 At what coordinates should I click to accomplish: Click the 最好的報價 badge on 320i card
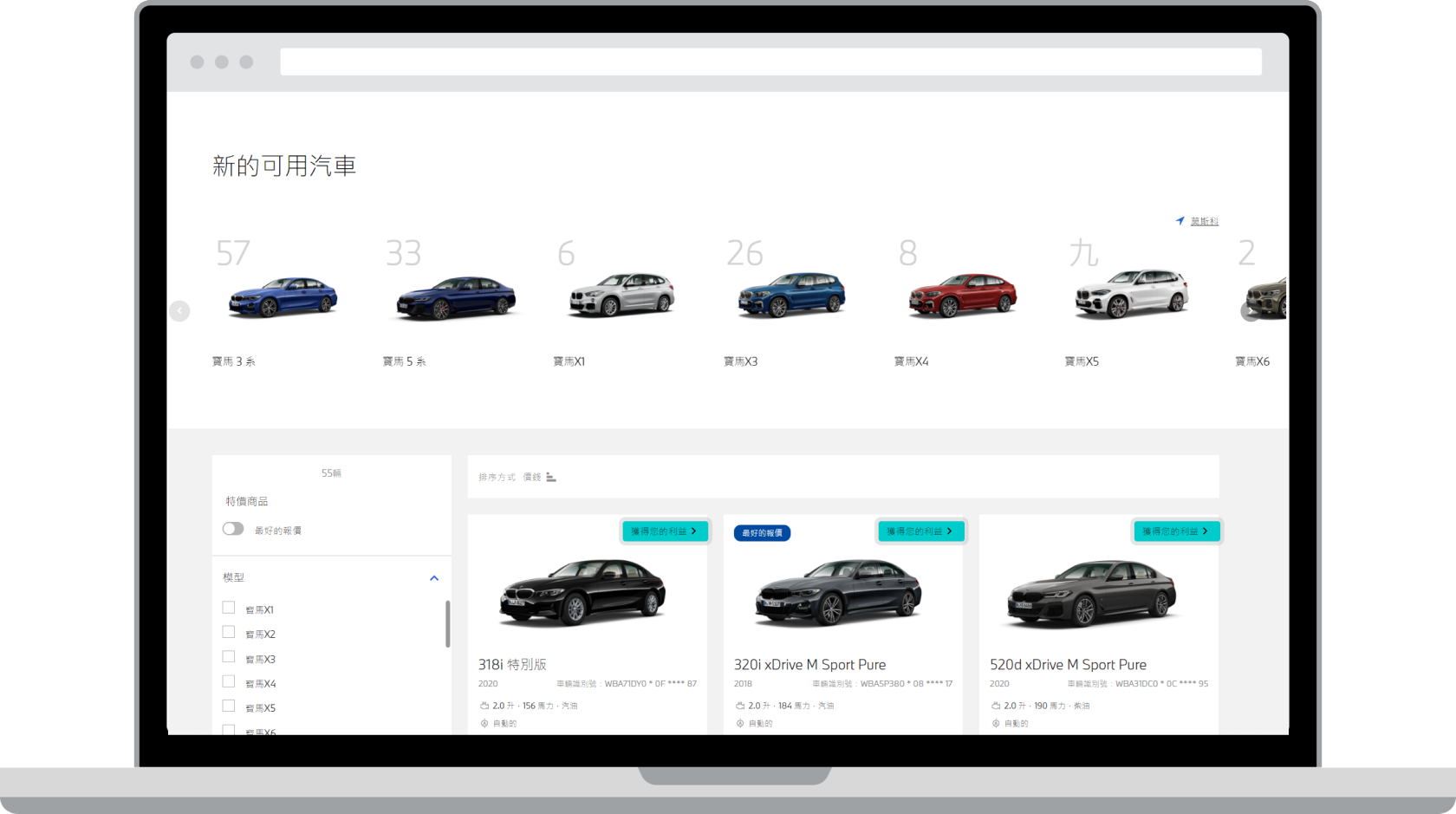[x=762, y=533]
